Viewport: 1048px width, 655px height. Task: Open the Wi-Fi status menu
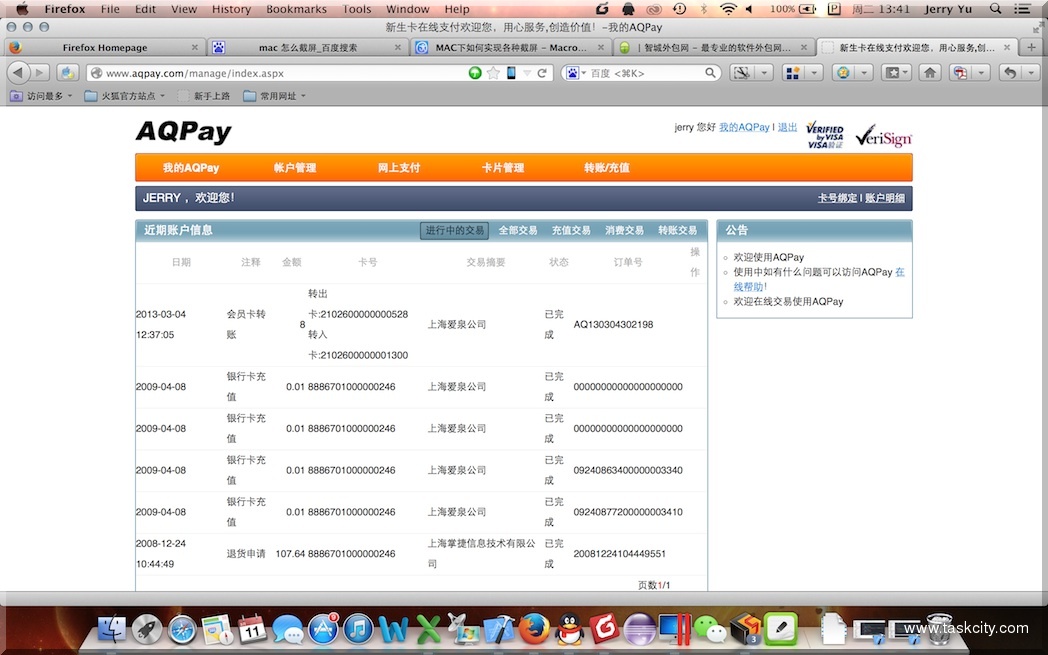pyautogui.click(x=728, y=9)
